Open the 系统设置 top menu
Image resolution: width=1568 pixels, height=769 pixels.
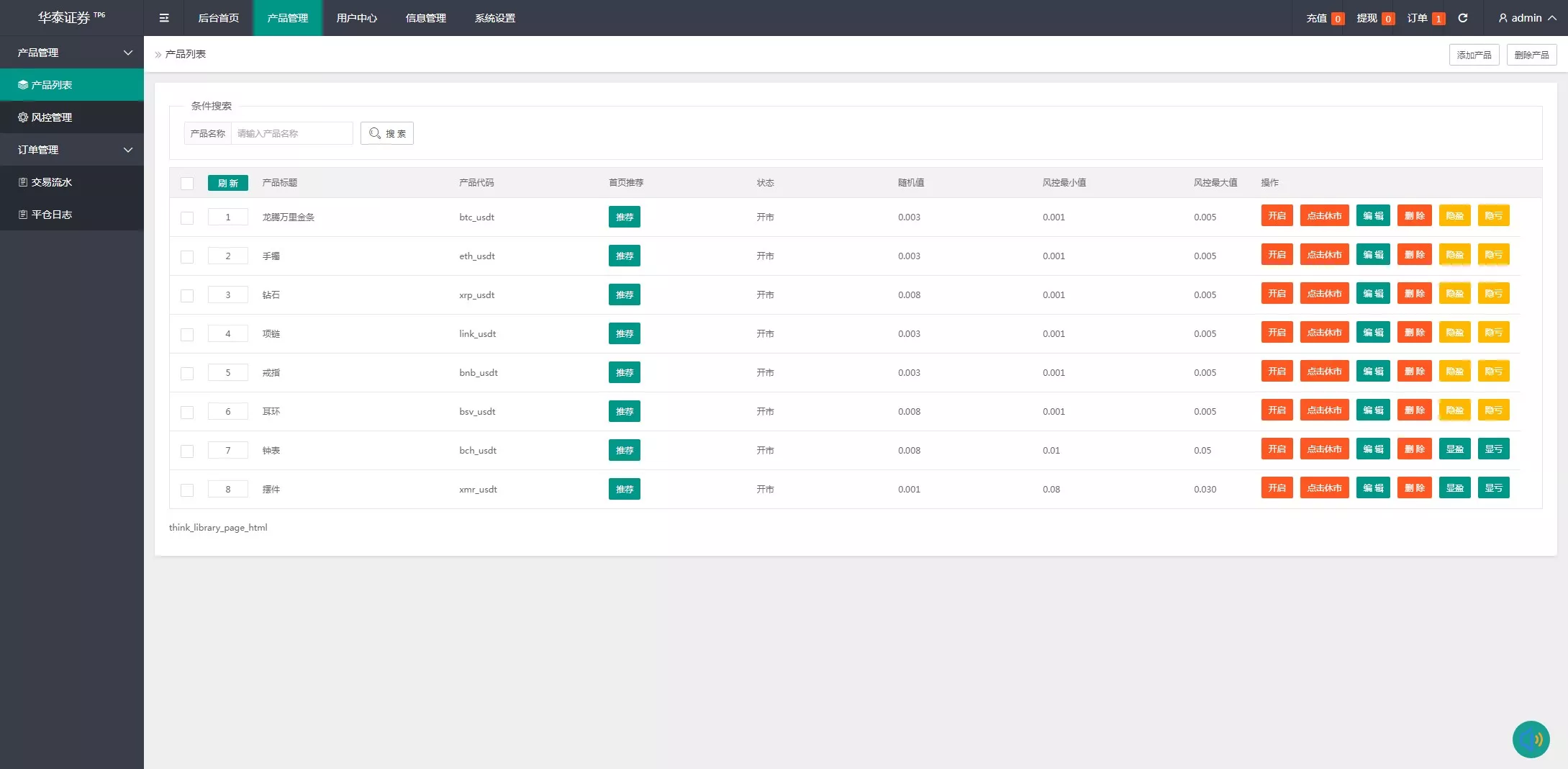(x=494, y=18)
